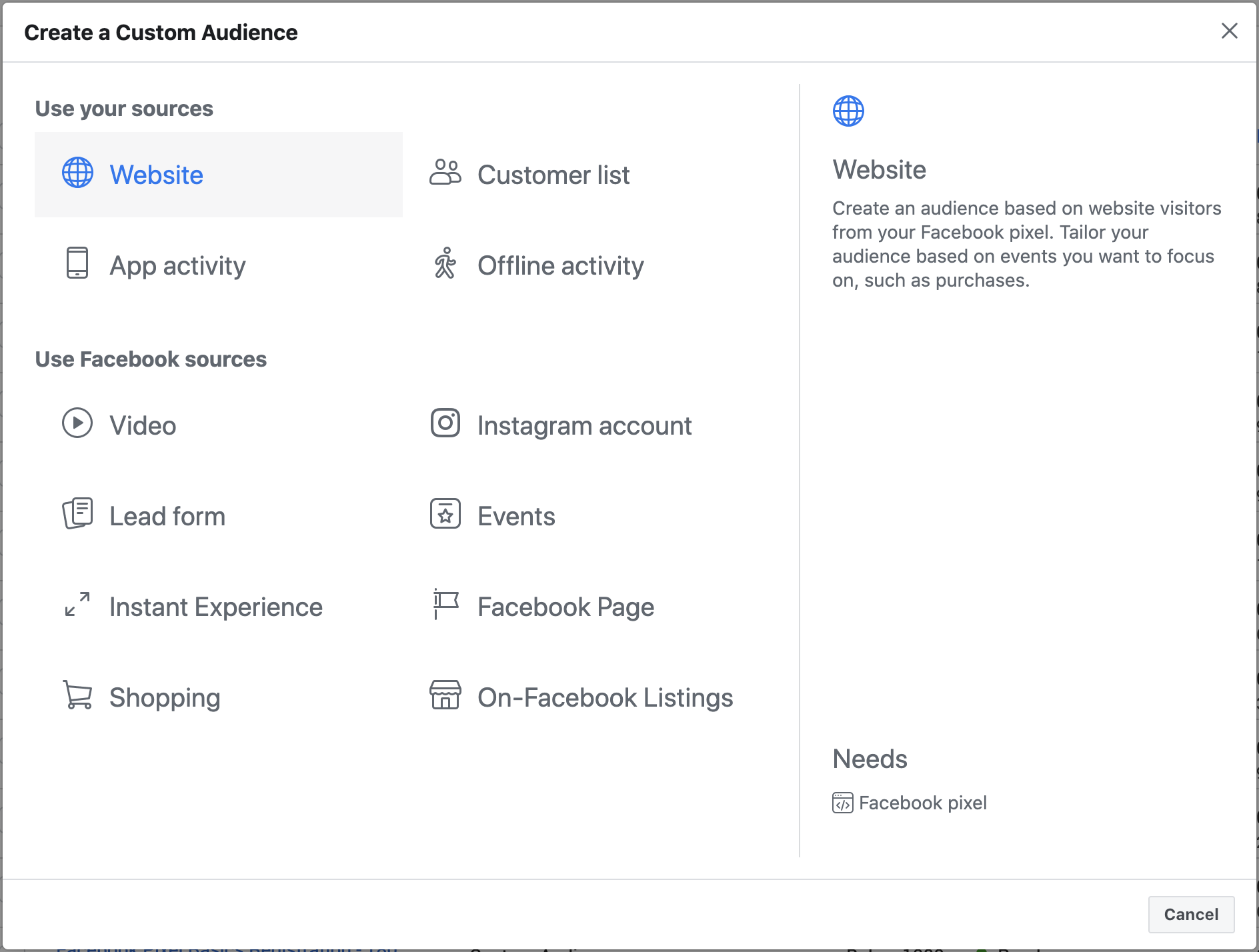The image size is (1259, 952).
Task: Click the Customer list people icon
Action: pyautogui.click(x=445, y=173)
